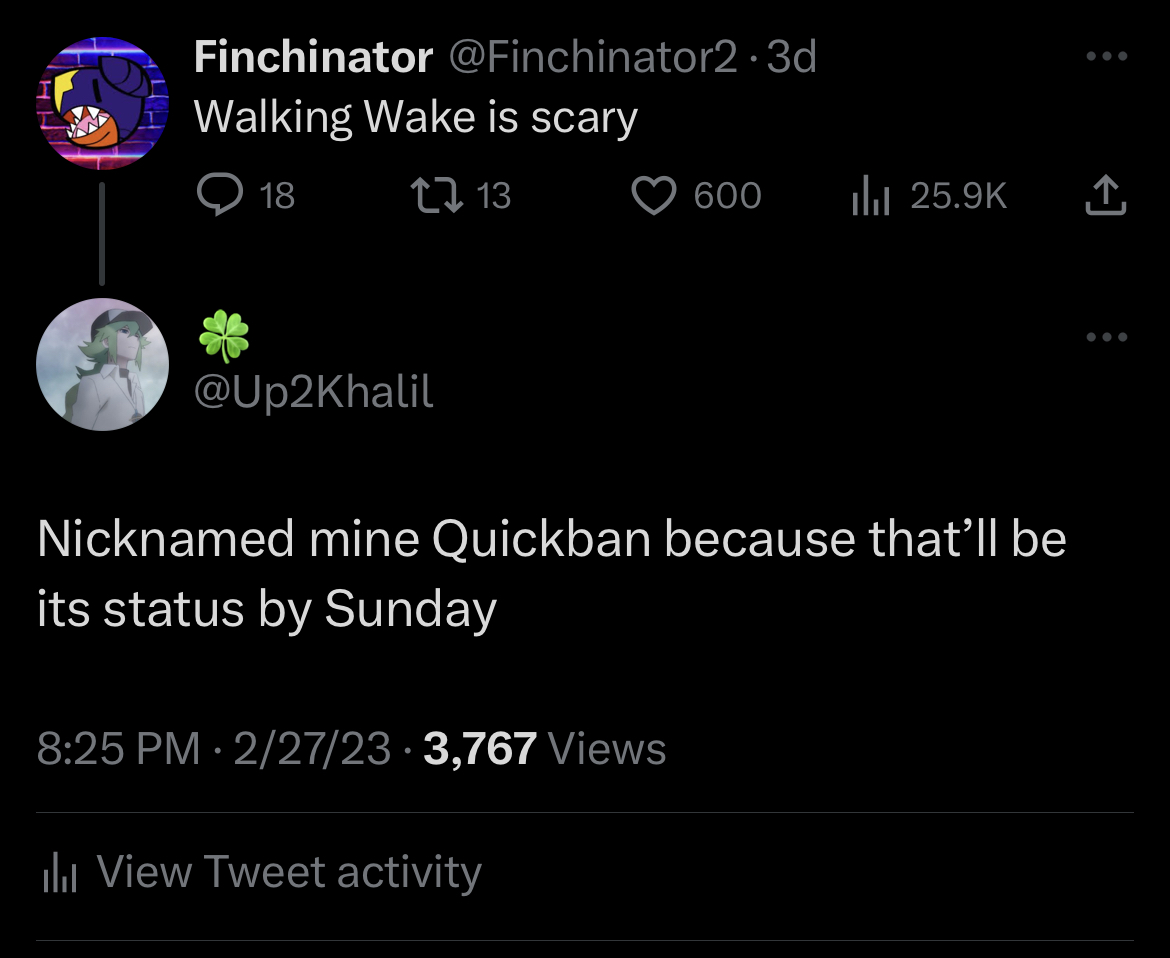Retweet the Walking Wake tweet
This screenshot has width=1170, height=958.
click(437, 195)
